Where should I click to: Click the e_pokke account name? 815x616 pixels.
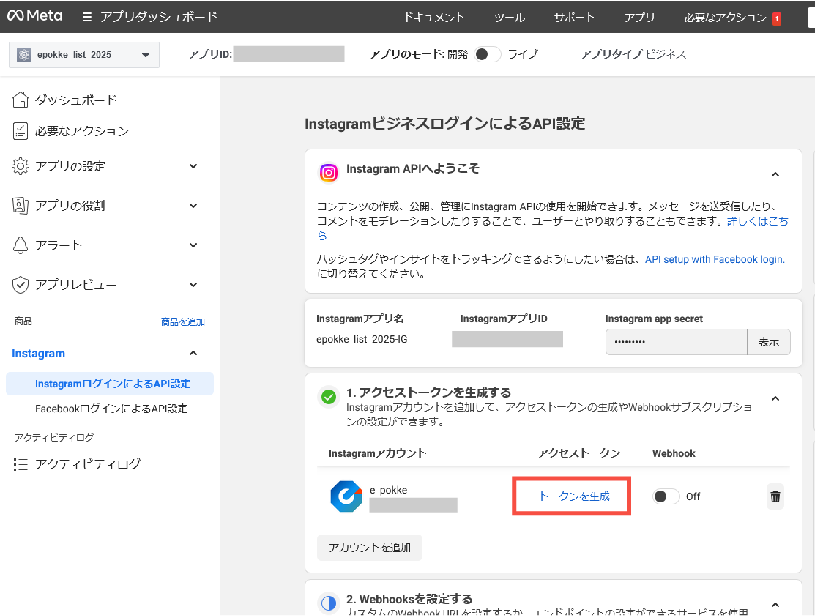point(388,490)
